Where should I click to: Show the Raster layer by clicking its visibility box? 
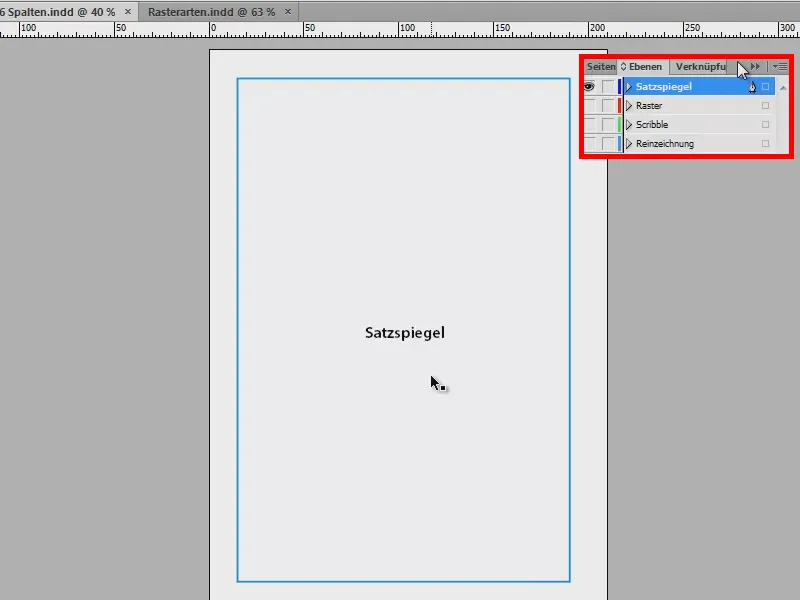click(x=589, y=105)
